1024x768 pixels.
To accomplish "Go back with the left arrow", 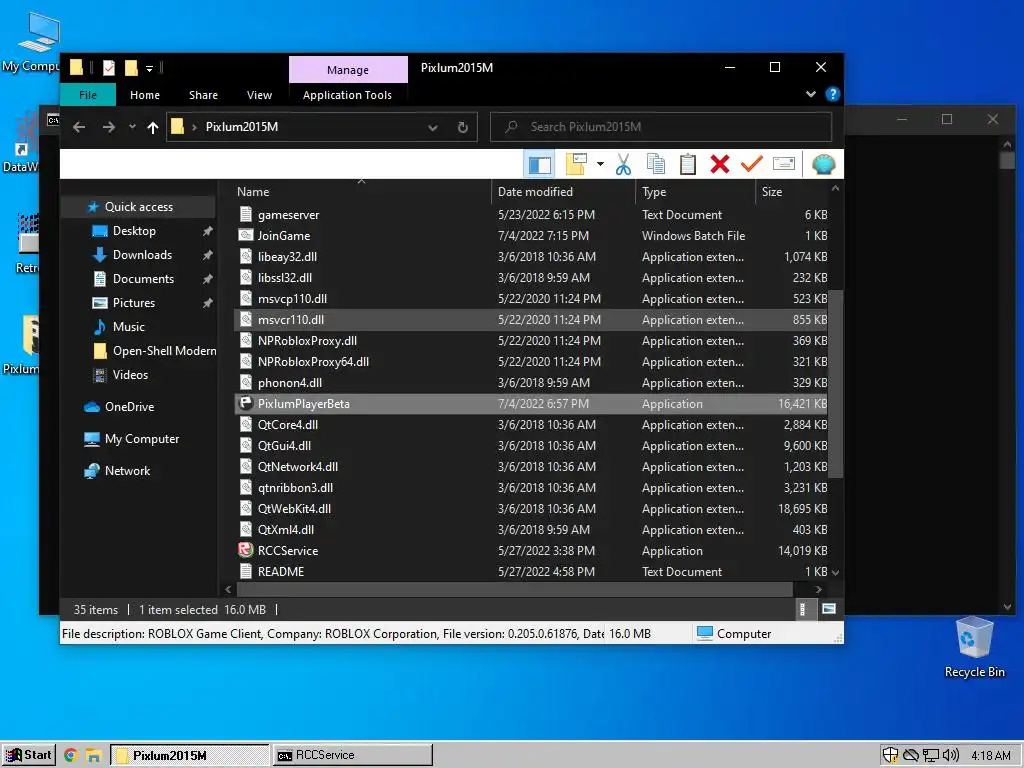I will (x=79, y=127).
